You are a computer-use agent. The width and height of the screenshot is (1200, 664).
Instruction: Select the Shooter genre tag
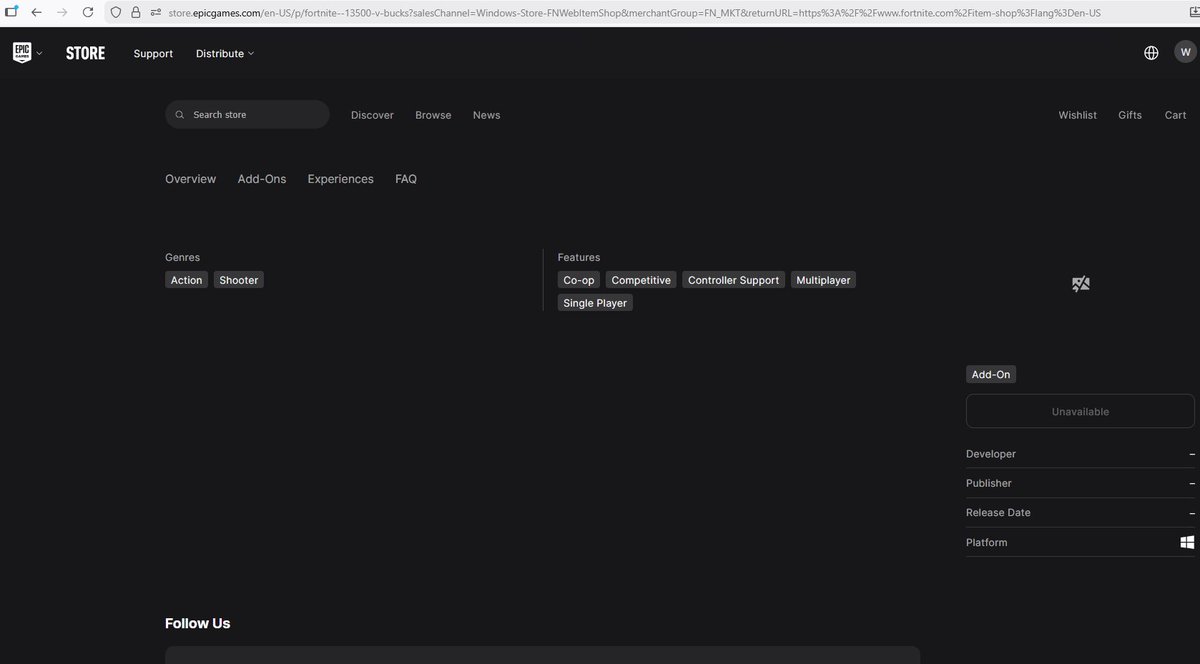point(239,280)
